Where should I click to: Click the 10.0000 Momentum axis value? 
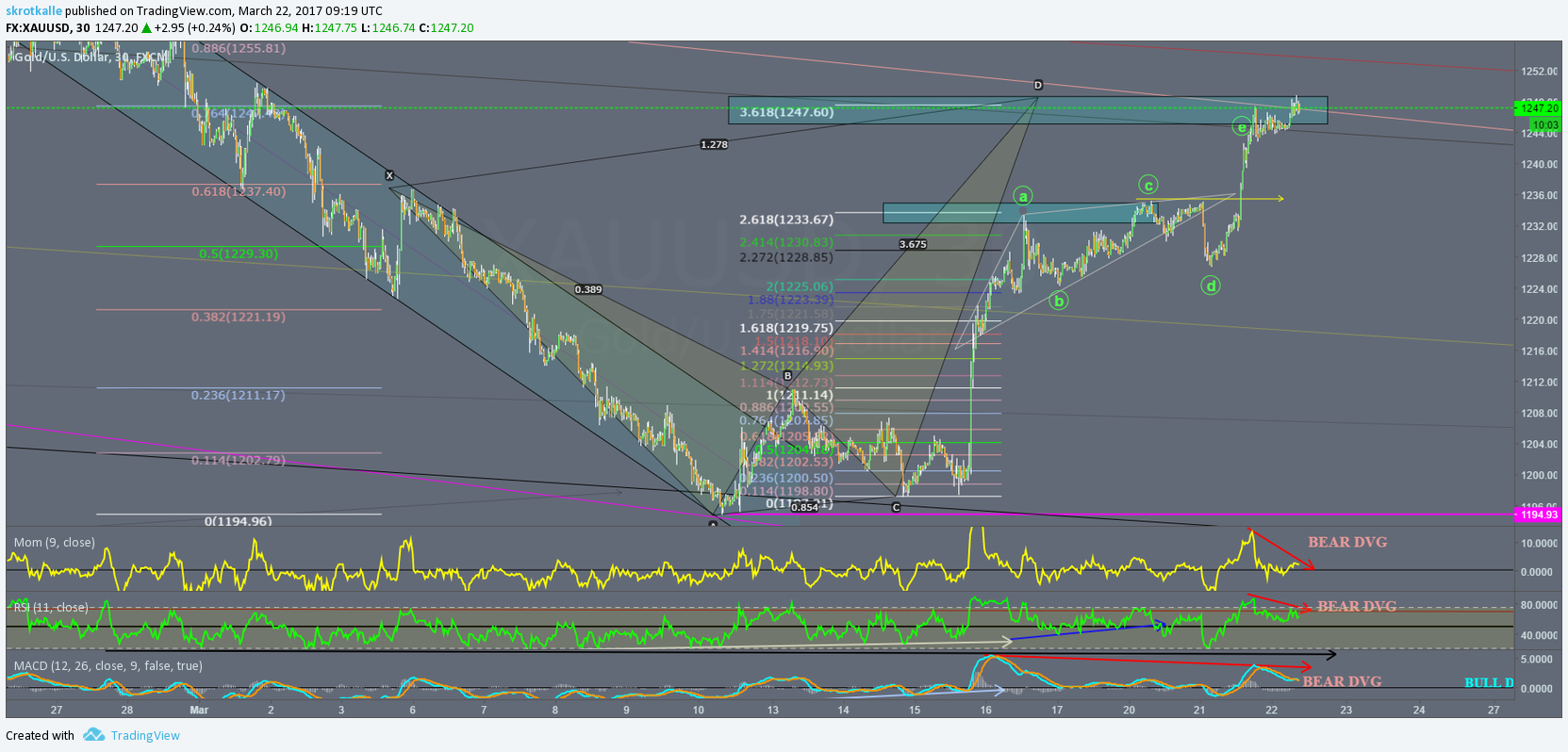pyautogui.click(x=1539, y=543)
